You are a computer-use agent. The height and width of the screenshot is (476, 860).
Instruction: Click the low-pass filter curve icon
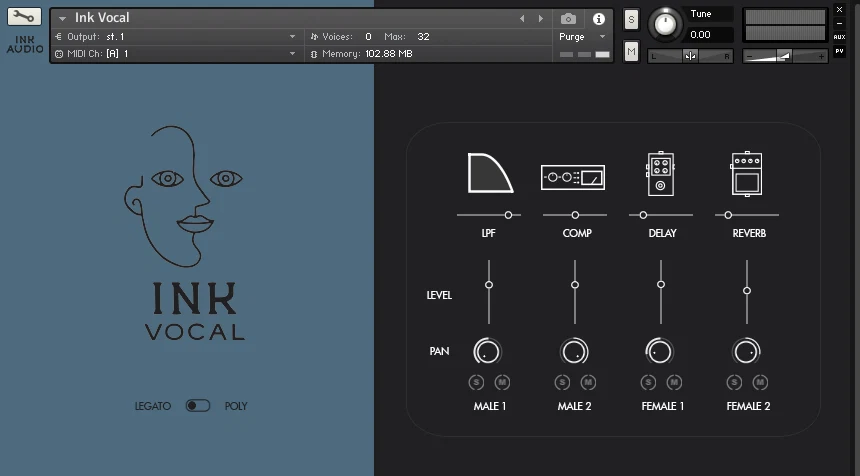click(x=490, y=173)
